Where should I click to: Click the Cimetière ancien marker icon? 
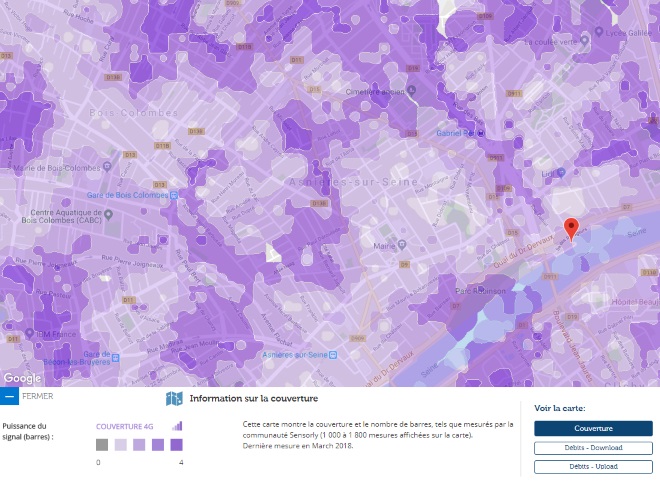click(x=412, y=90)
